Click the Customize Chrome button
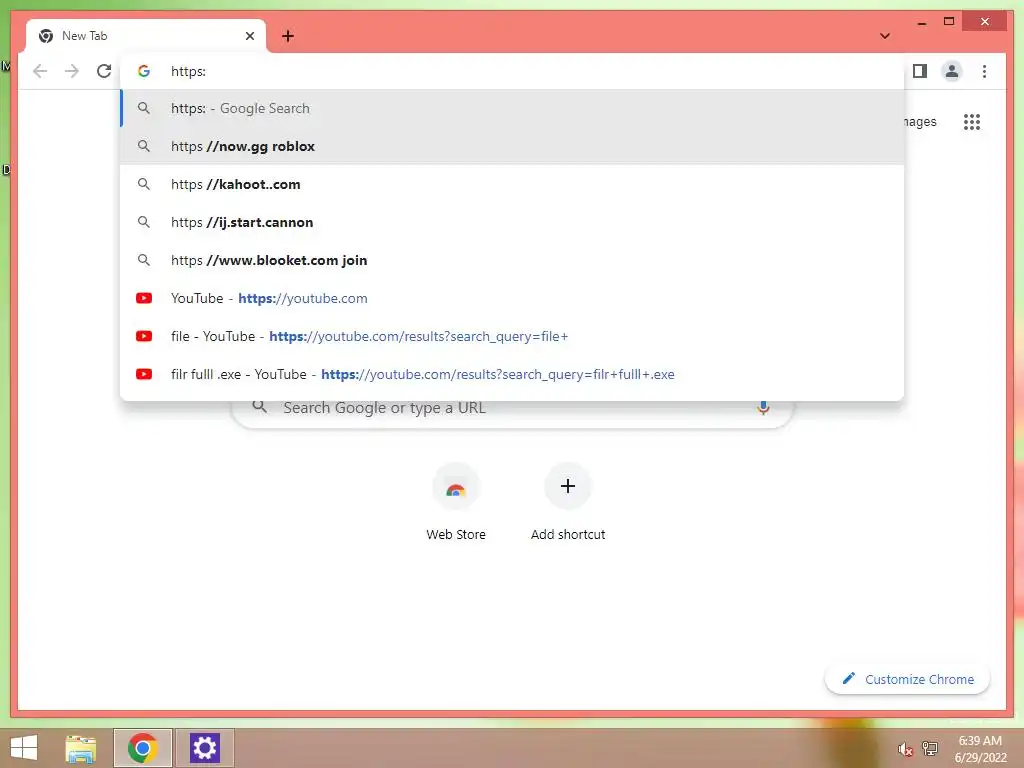The image size is (1024, 768). point(907,679)
